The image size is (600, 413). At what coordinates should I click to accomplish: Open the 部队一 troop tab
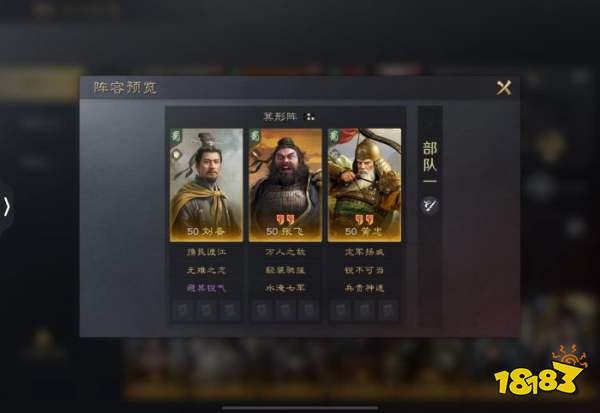point(430,161)
